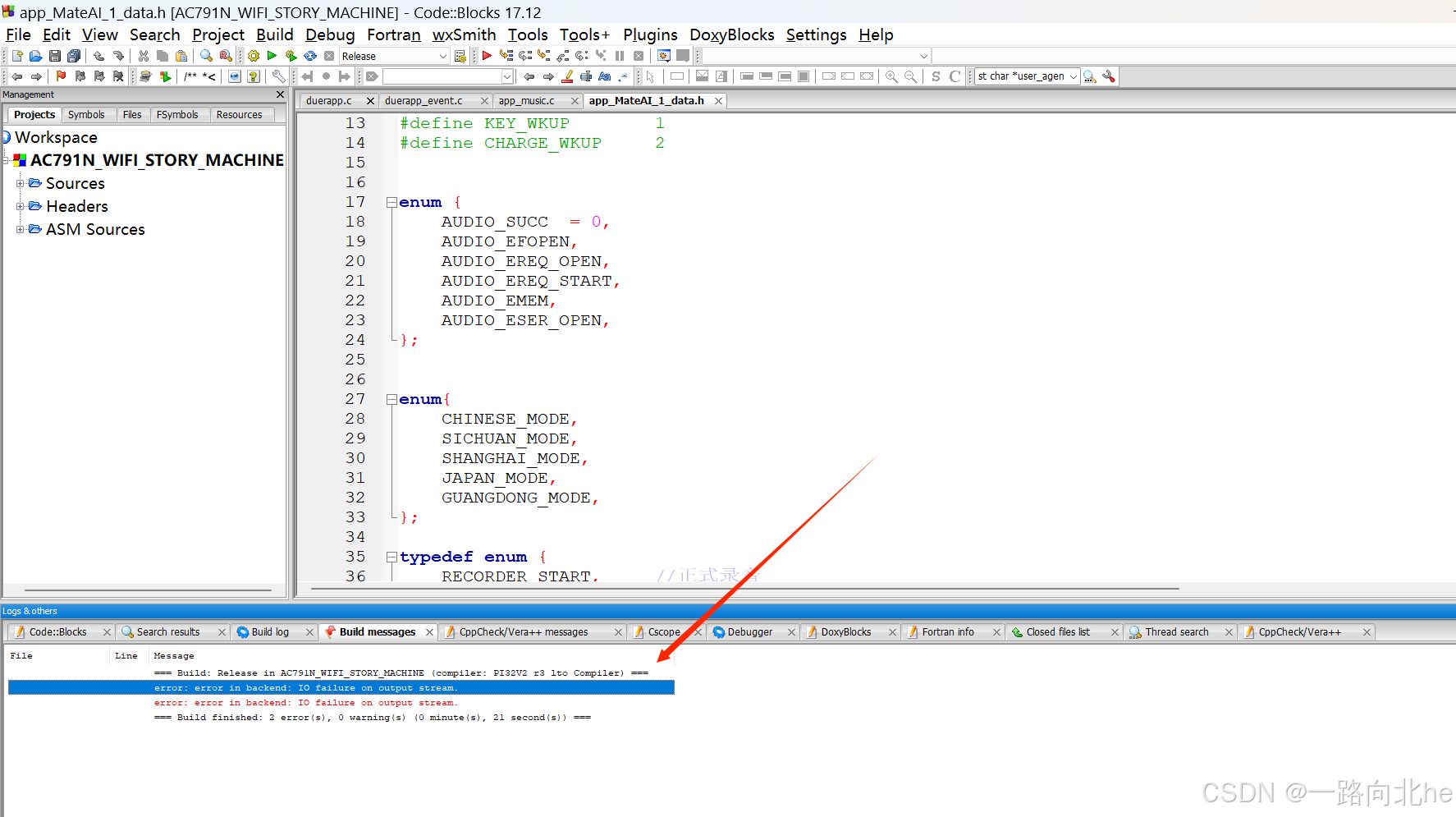1456x817 pixels.
Task: Save all open files
Action: pos(74,55)
